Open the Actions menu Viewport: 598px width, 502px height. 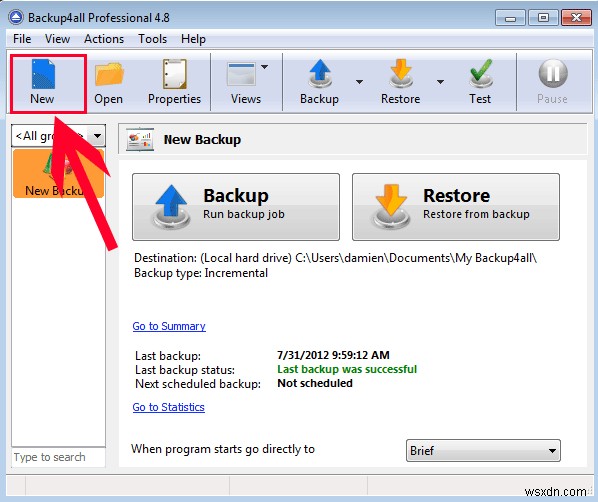point(104,39)
